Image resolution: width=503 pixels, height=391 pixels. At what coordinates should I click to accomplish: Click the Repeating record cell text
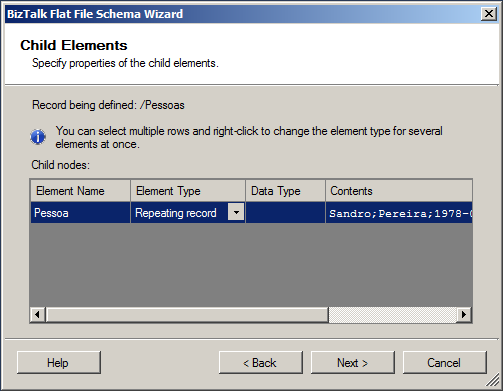pos(176,213)
